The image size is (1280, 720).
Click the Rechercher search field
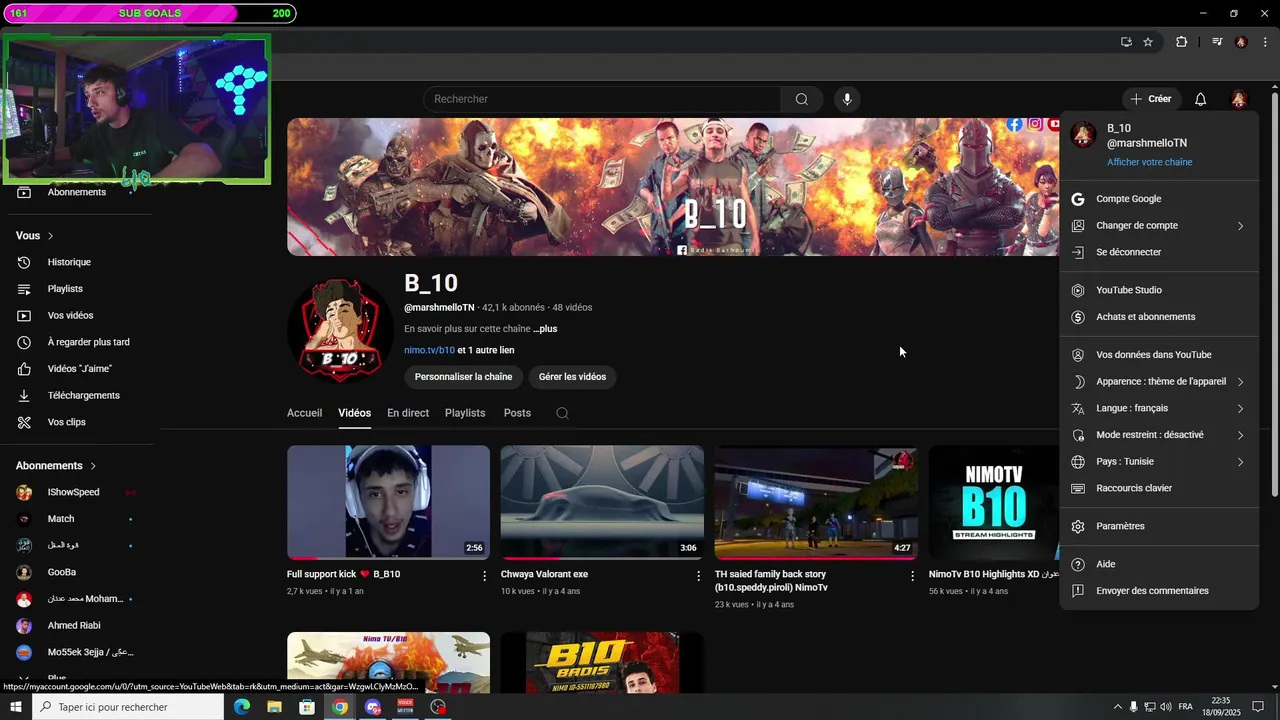(x=602, y=99)
